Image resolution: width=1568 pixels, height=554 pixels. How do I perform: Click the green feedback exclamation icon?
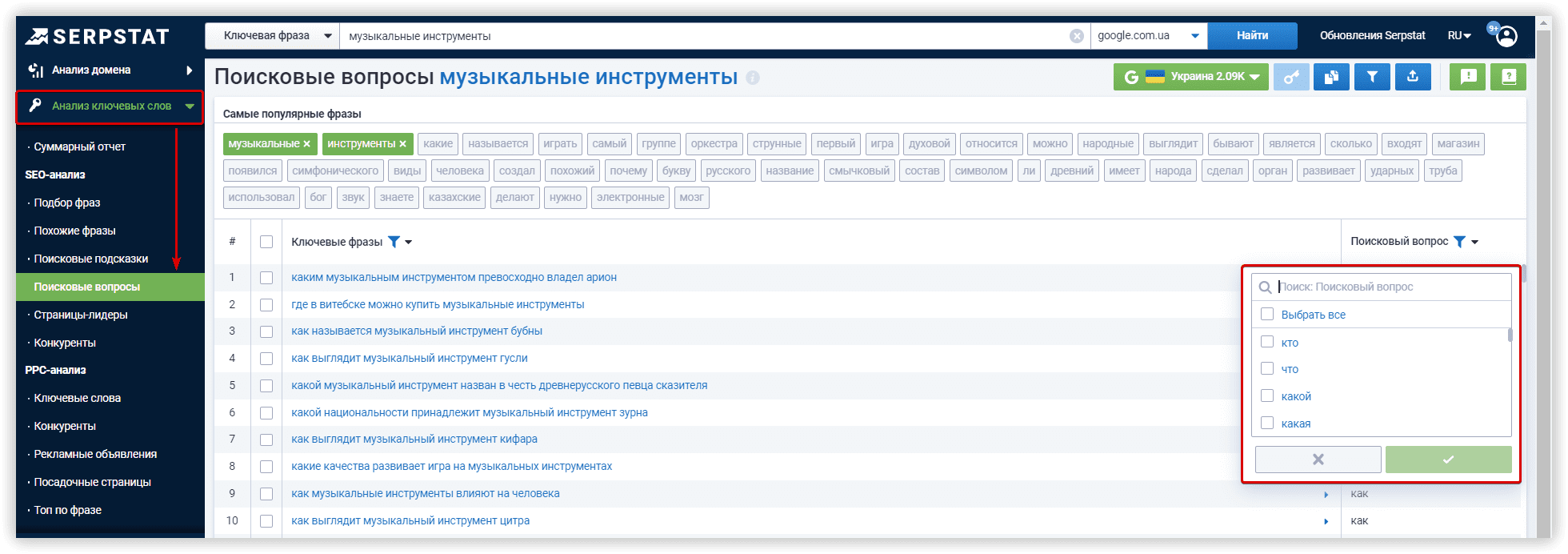1468,77
